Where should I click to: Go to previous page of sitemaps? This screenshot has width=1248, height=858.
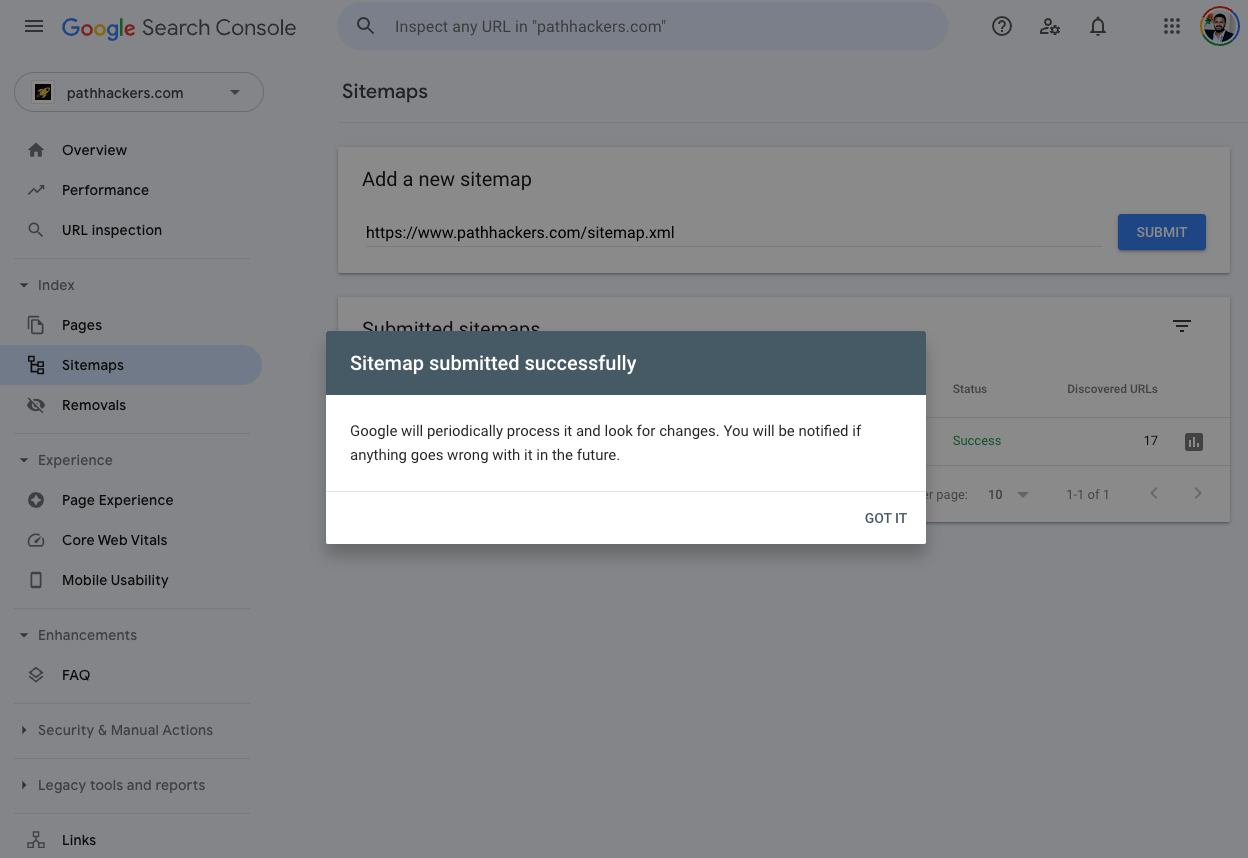(x=1154, y=493)
